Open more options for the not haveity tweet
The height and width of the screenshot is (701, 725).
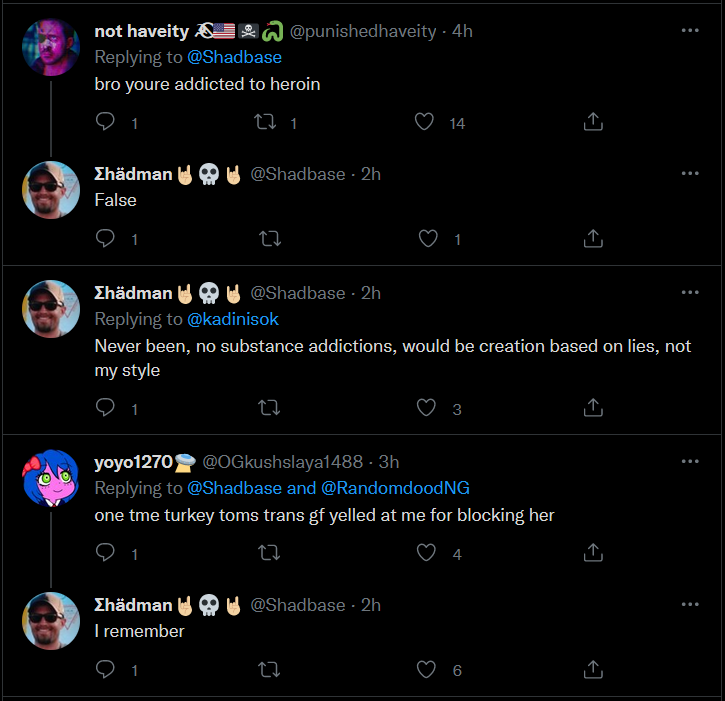(690, 31)
